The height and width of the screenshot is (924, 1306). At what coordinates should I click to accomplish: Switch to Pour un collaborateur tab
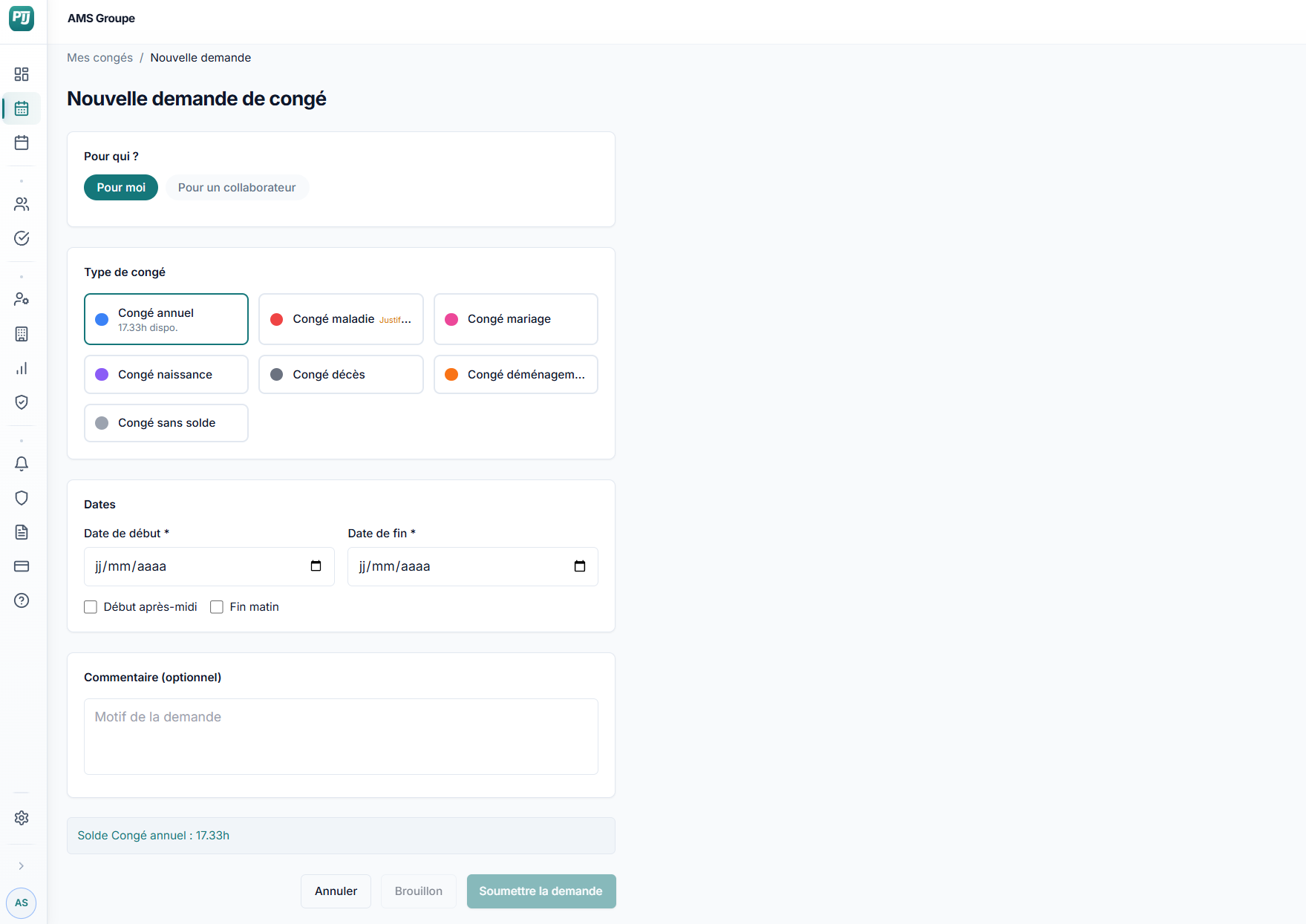click(237, 188)
